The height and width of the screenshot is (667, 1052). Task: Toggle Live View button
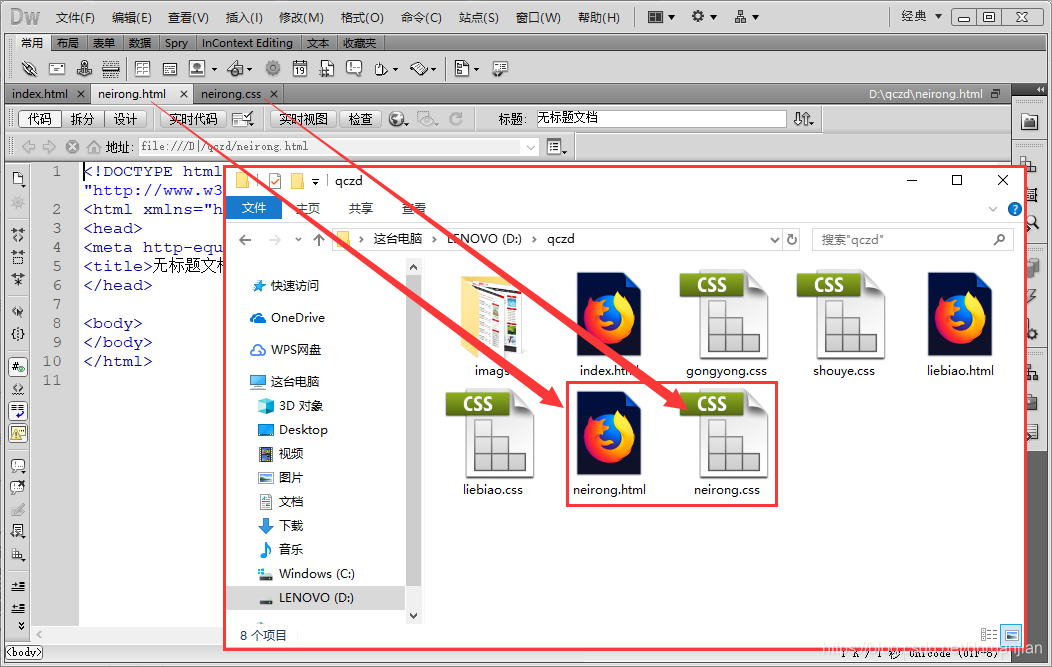303,119
